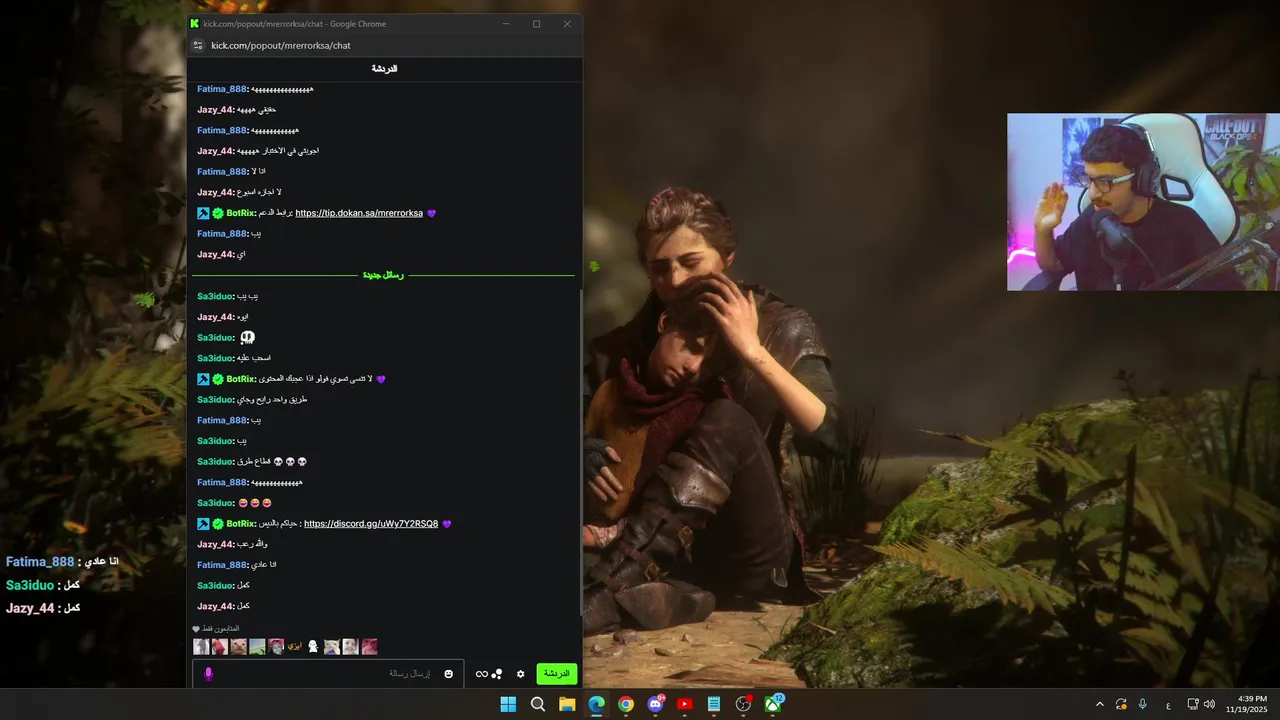Insert the last pink emote in row

pos(369,647)
